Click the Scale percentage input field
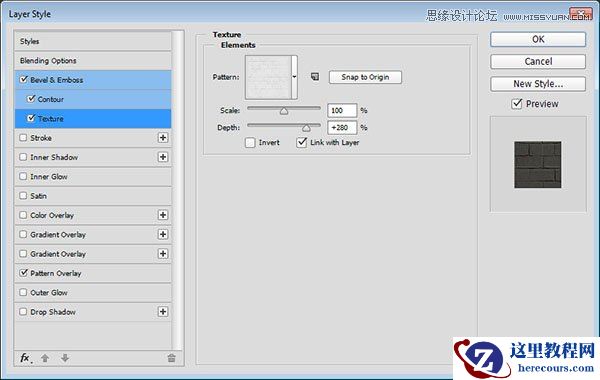The height and width of the screenshot is (380, 600). coord(342,111)
